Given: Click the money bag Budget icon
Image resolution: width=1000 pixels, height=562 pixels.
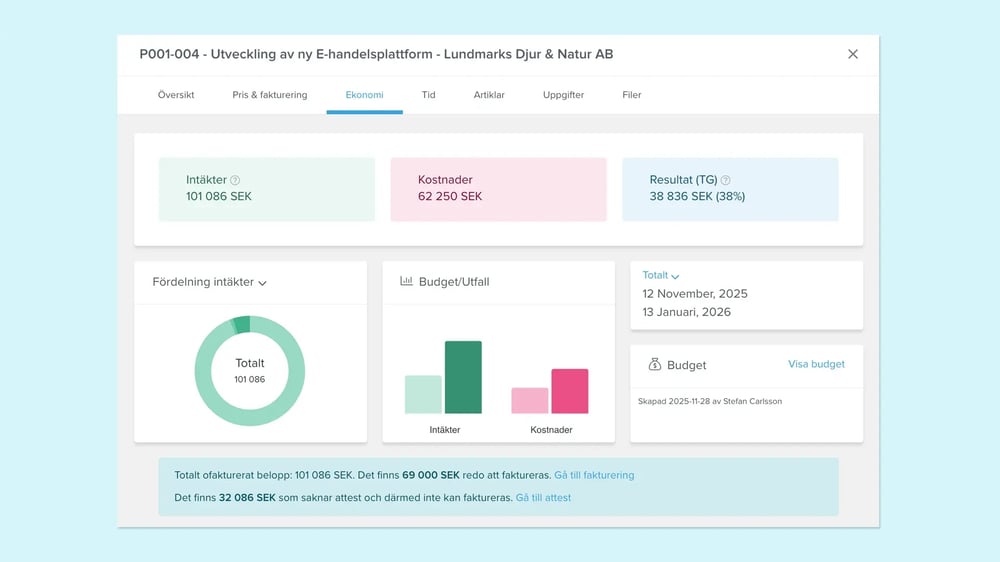Looking at the screenshot, I should coord(654,365).
